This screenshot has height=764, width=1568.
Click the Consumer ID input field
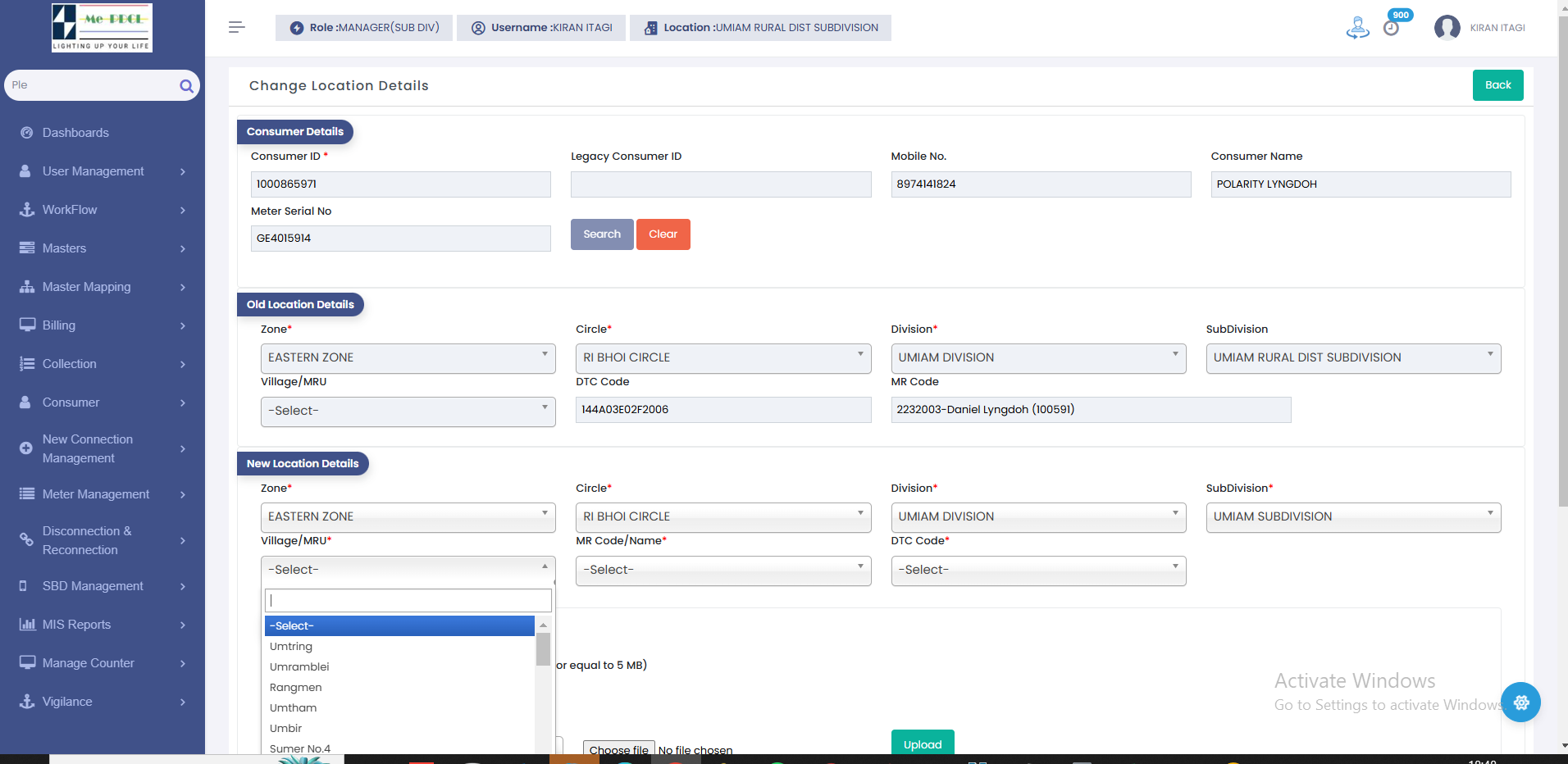[x=400, y=184]
